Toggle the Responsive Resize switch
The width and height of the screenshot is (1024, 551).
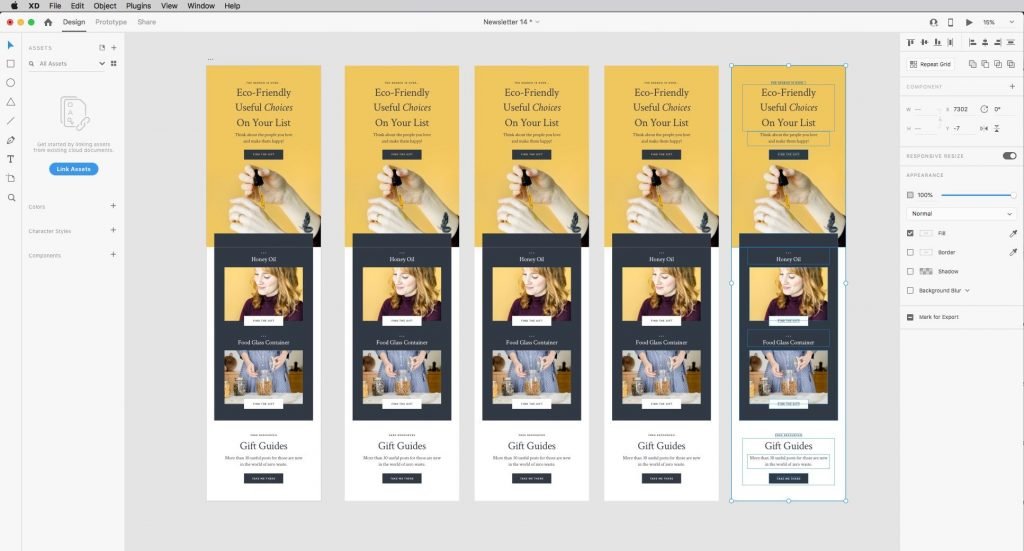coord(1009,156)
